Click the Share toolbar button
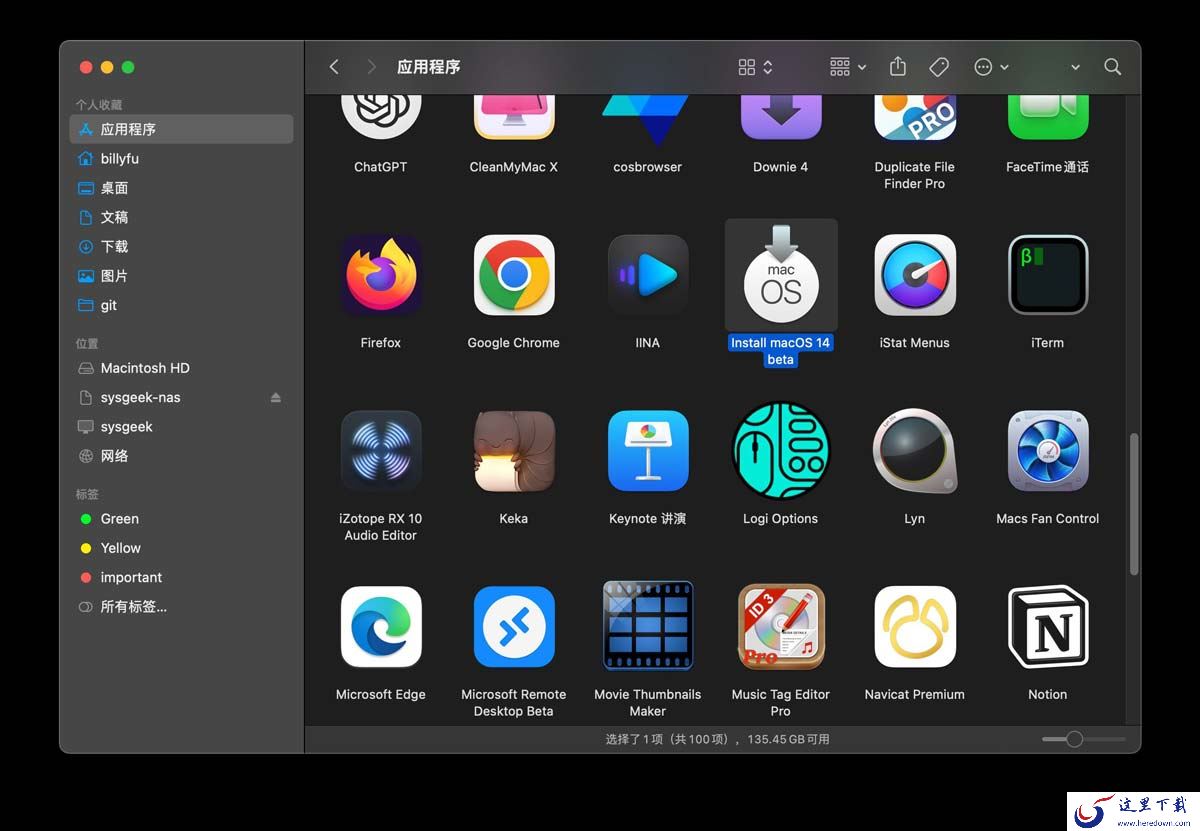Screen dimensions: 1200x831 [x=898, y=67]
